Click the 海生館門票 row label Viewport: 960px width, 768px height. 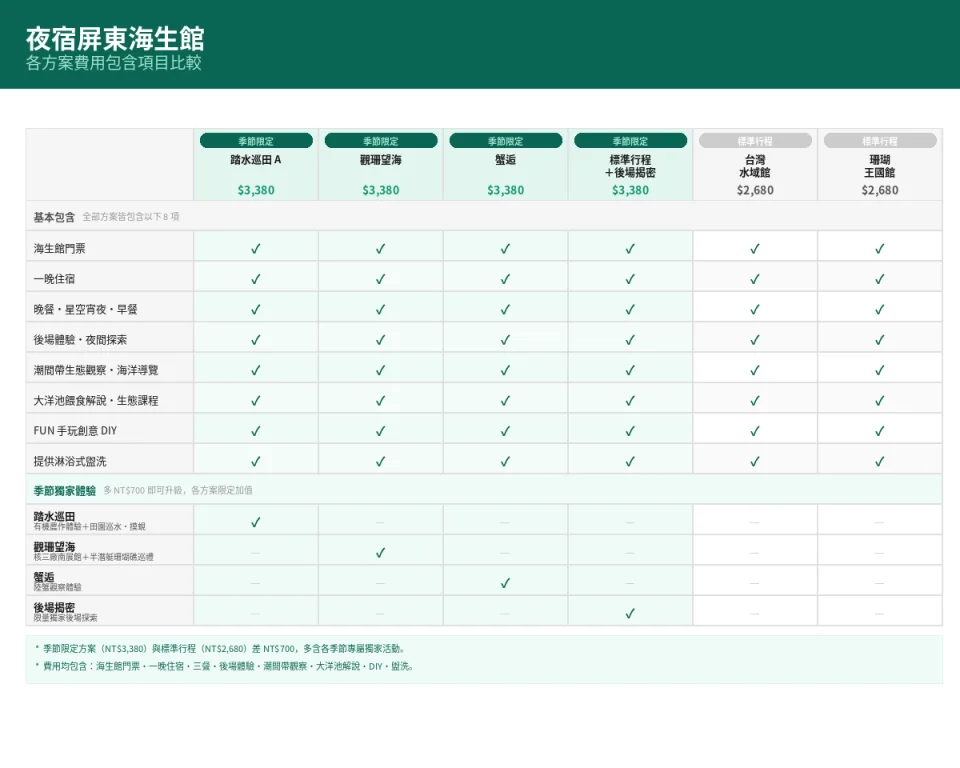tap(59, 249)
